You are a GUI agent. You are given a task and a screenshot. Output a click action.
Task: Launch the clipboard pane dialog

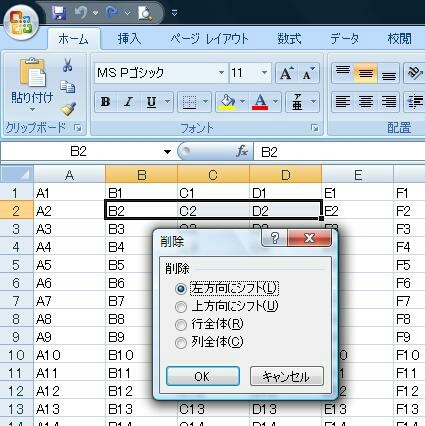(78, 128)
